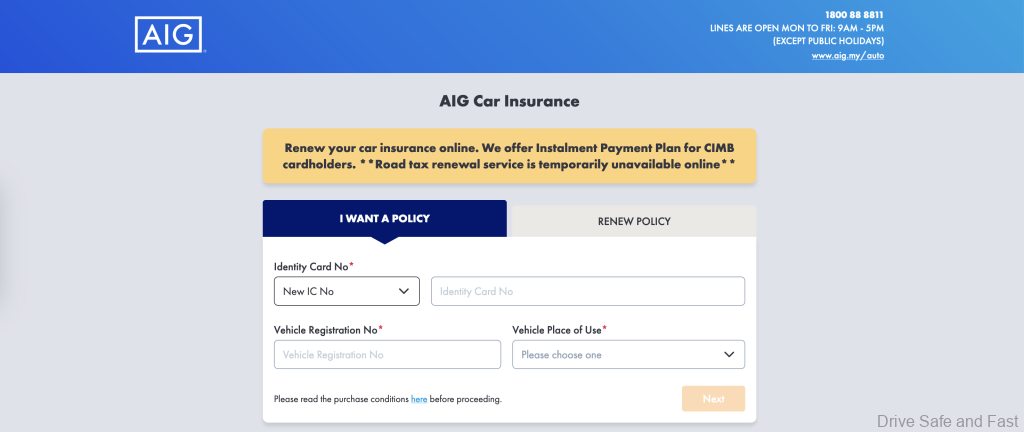The image size is (1024, 432).
Task: Click the 1800 88 8811 phone number
Action: [x=854, y=15]
